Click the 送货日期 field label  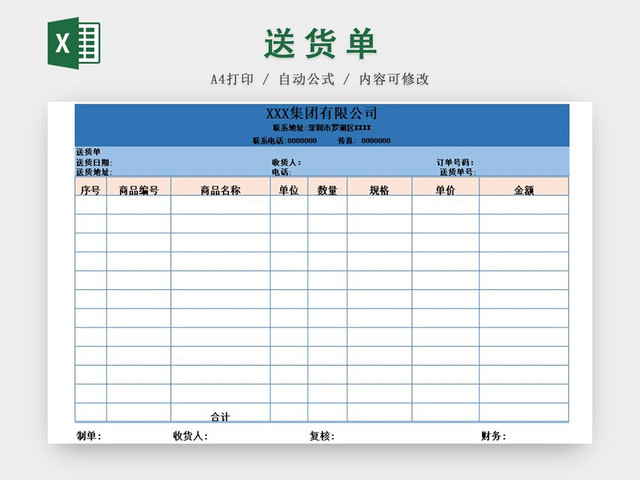pos(94,162)
